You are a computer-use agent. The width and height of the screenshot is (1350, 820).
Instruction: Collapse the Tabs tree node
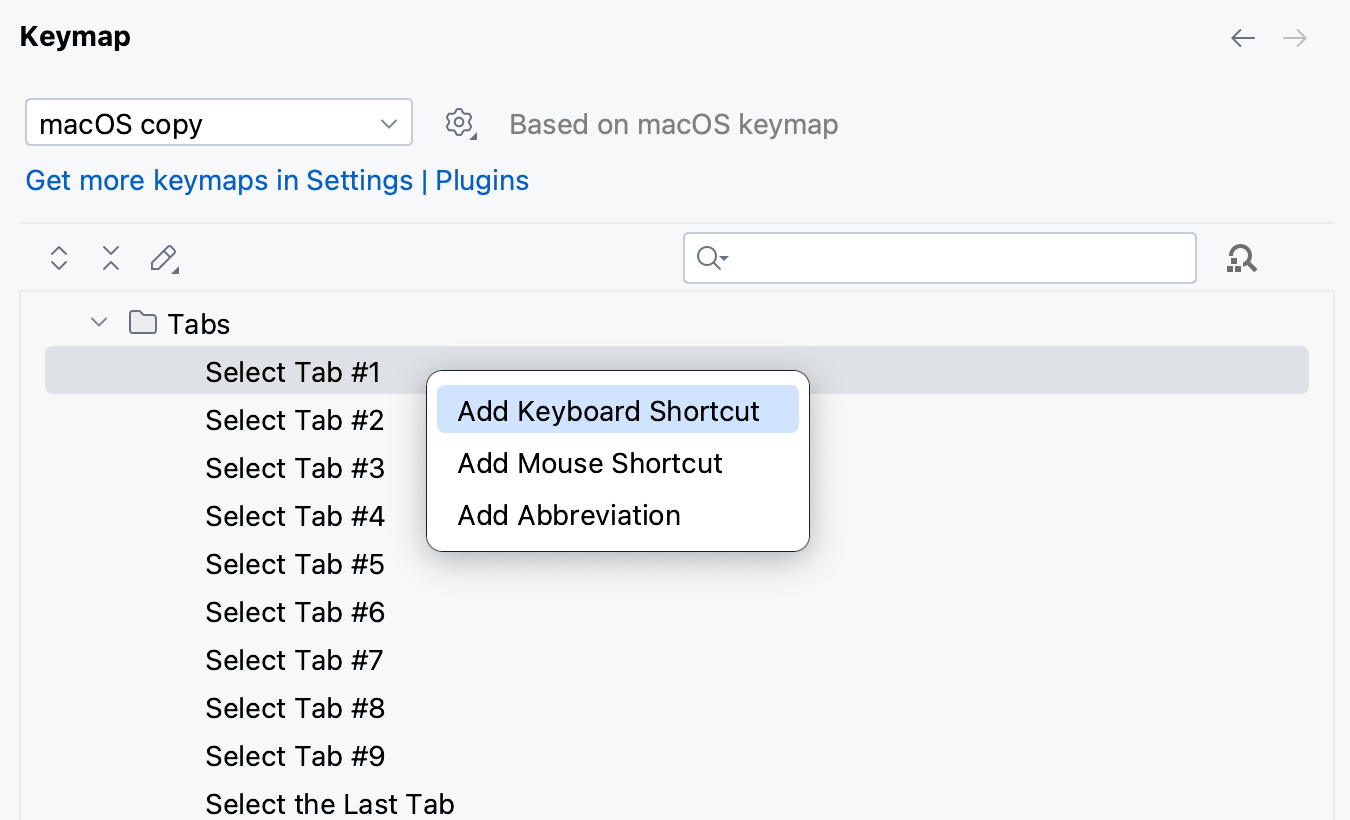click(98, 322)
